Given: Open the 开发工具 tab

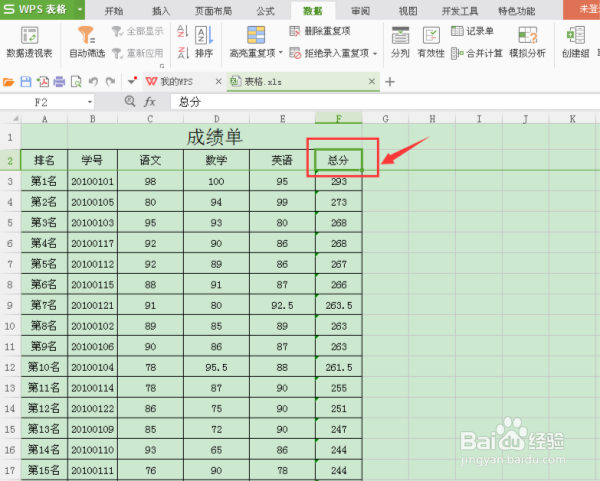Looking at the screenshot, I should click(x=460, y=11).
